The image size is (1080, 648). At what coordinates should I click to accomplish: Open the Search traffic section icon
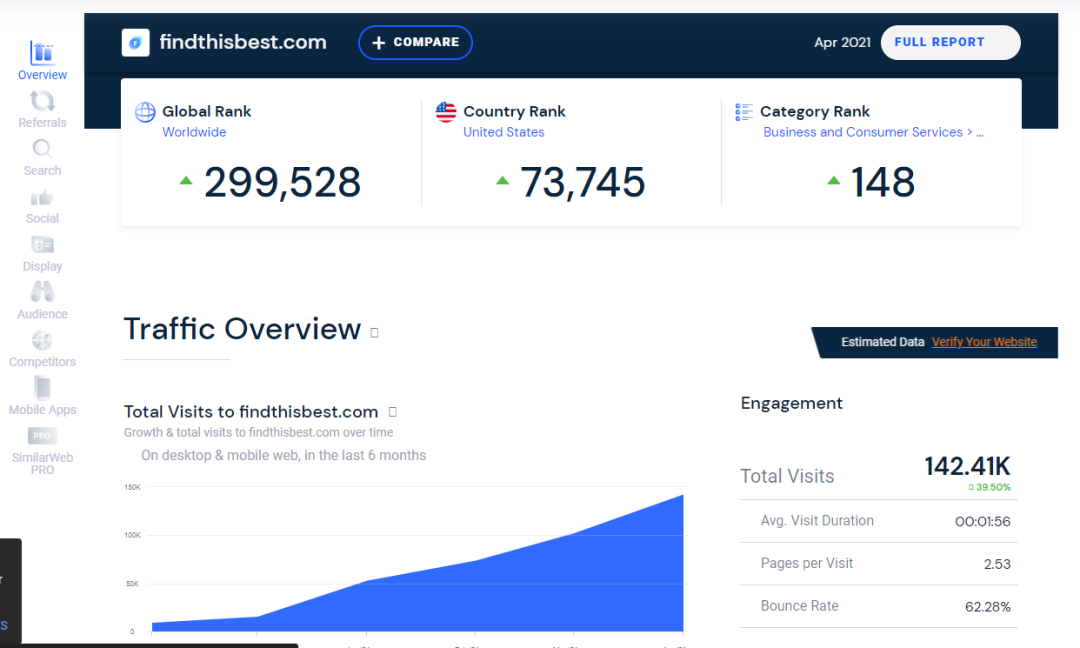tap(42, 149)
